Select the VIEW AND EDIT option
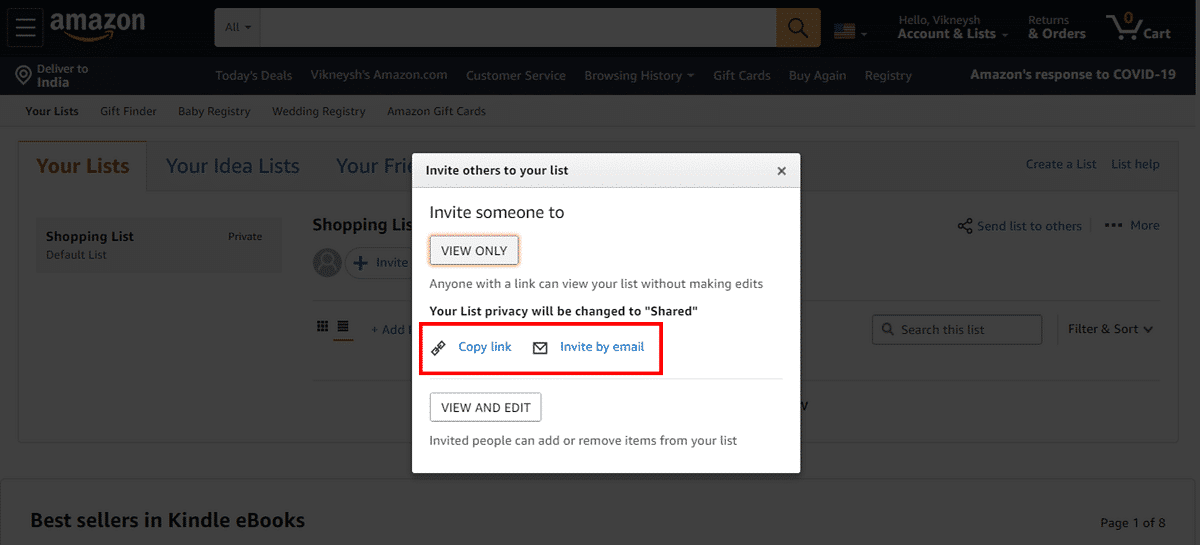The width and height of the screenshot is (1200, 545). pyautogui.click(x=486, y=408)
